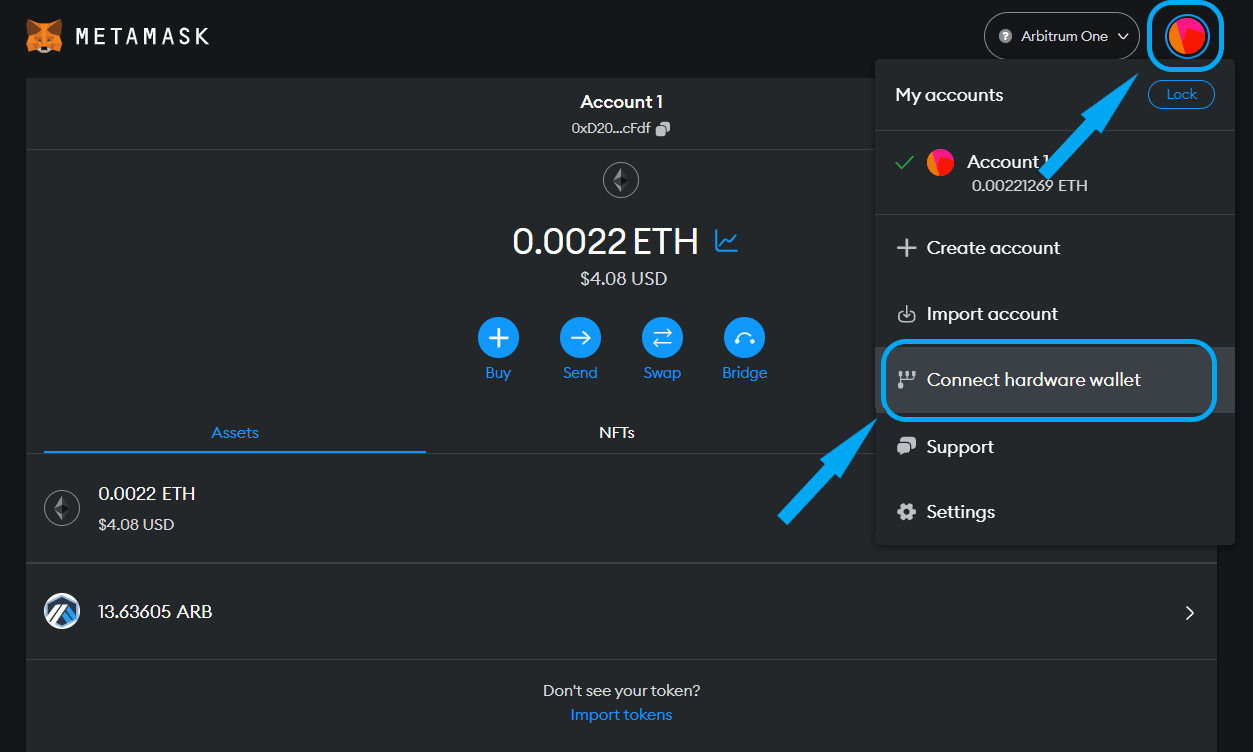Image resolution: width=1253 pixels, height=752 pixels.
Task: Click the Account 1 avatar in menu
Action: [x=940, y=162]
